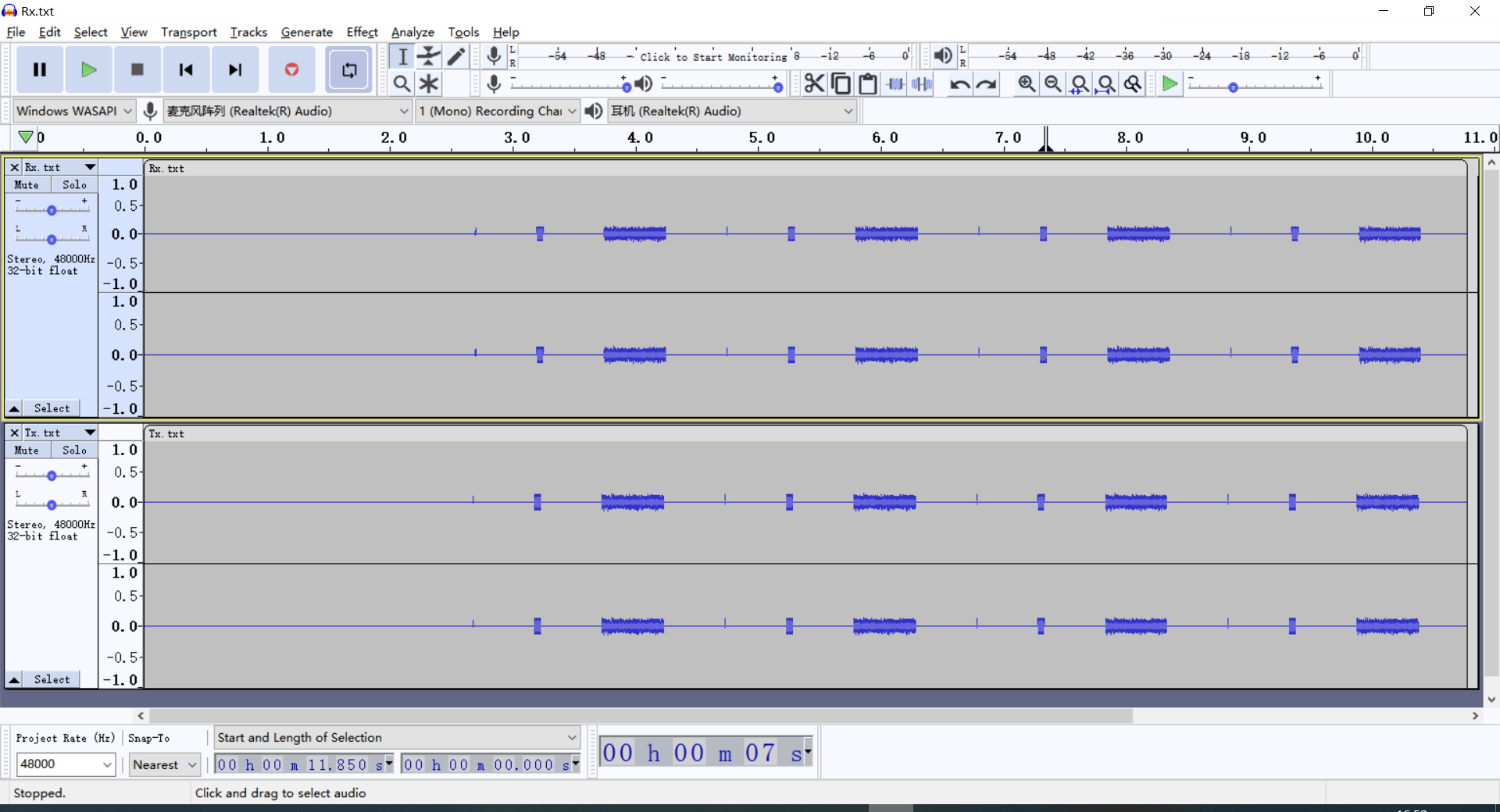The width and height of the screenshot is (1500, 812).
Task: Mute the Rx.txt track
Action: click(x=27, y=184)
